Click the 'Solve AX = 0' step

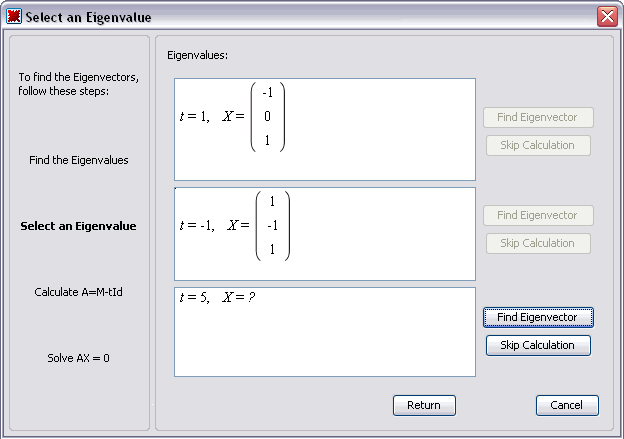pos(79,358)
